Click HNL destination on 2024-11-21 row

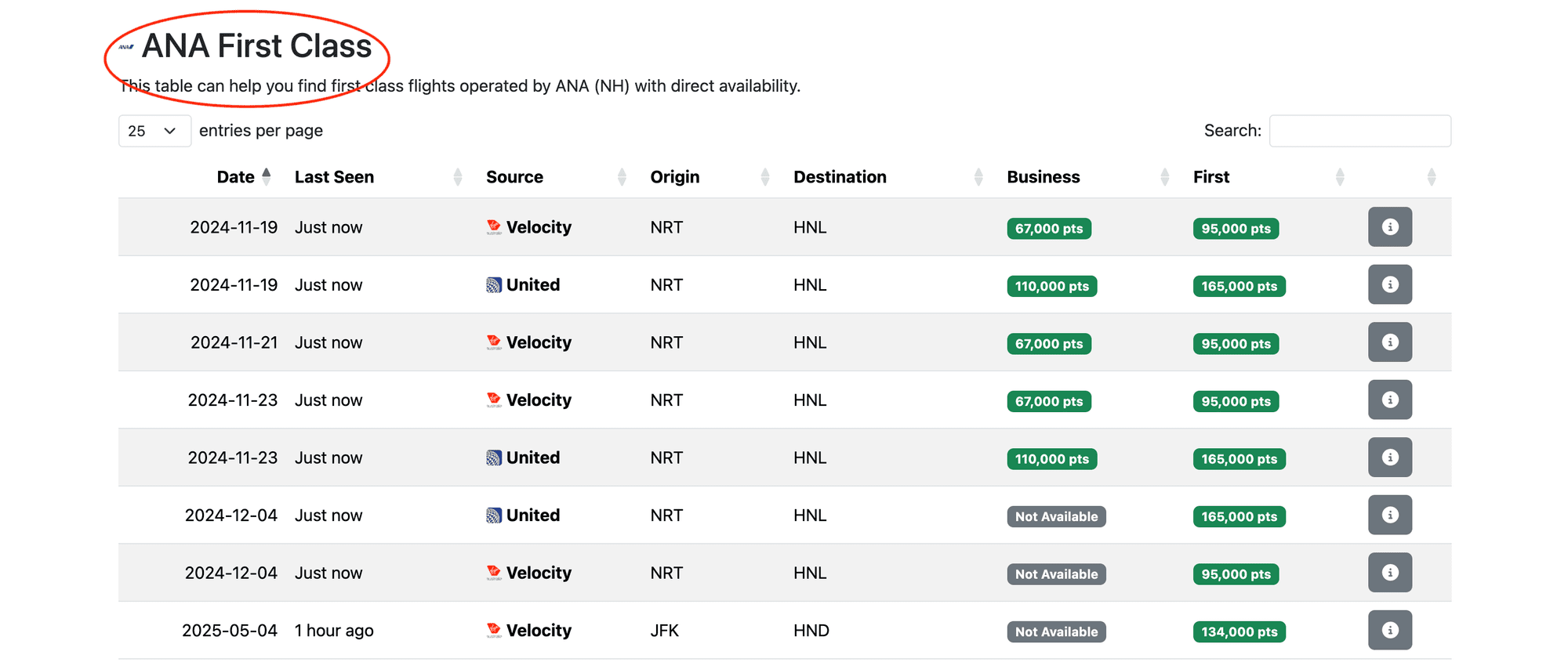tap(810, 342)
